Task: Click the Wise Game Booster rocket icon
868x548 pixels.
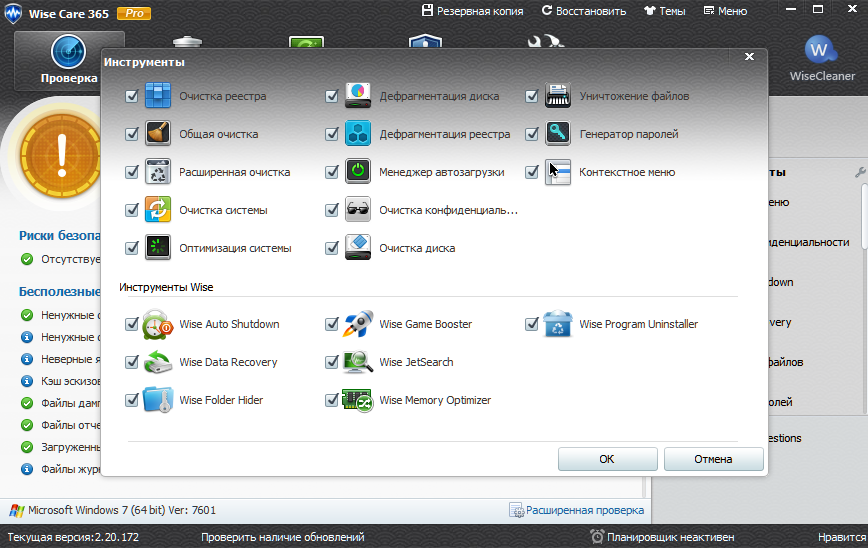Action: coord(358,324)
